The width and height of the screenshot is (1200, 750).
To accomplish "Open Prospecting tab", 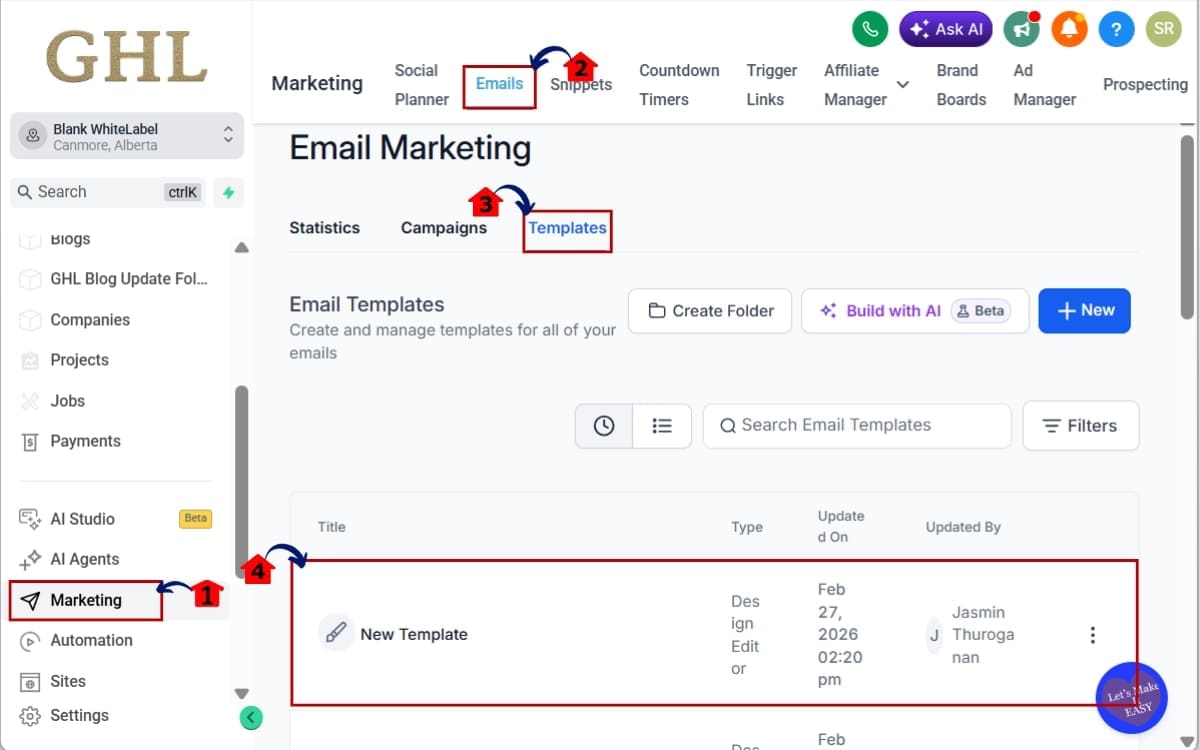I will click(x=1145, y=85).
